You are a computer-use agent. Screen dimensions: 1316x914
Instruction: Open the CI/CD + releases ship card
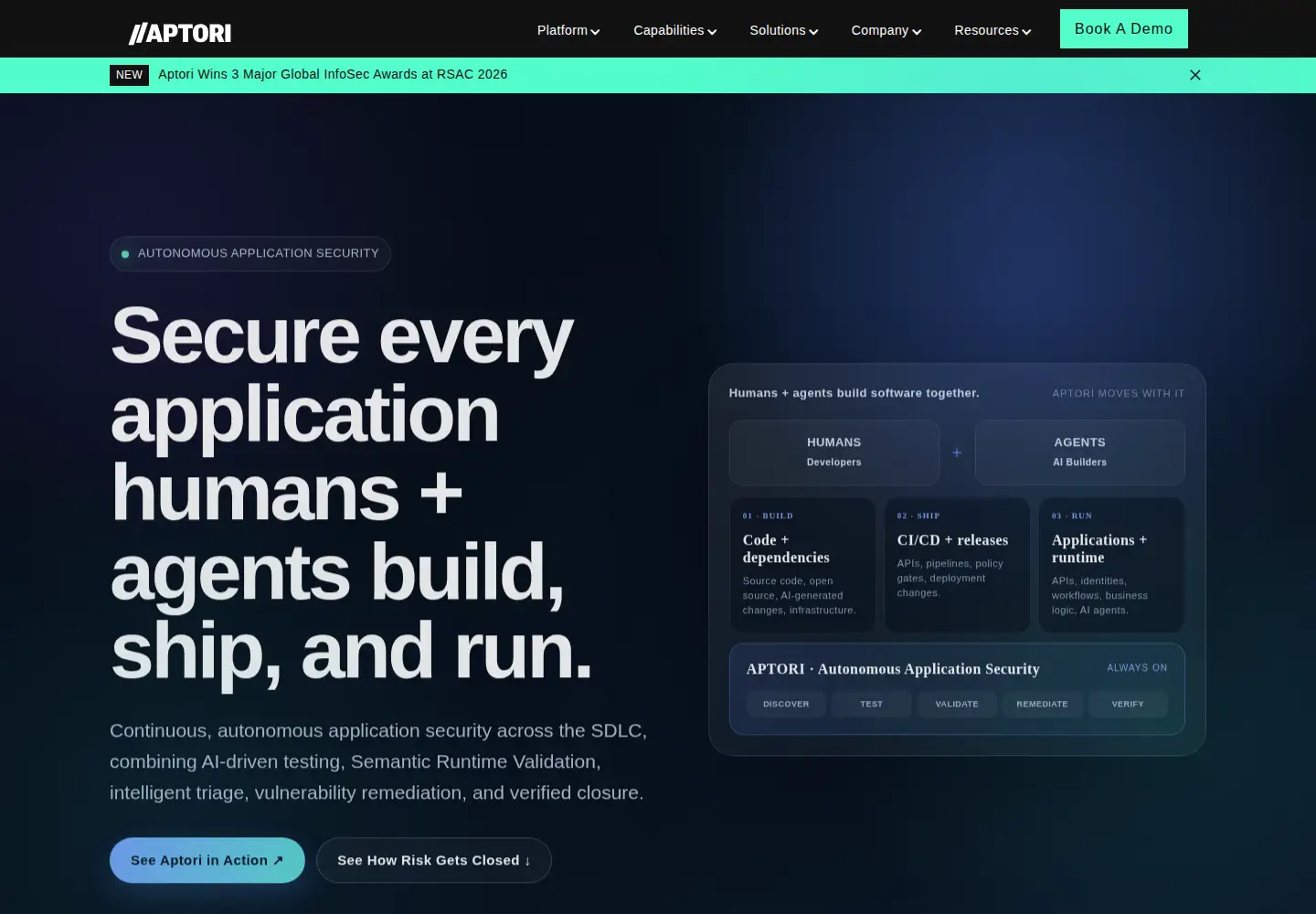pos(957,565)
